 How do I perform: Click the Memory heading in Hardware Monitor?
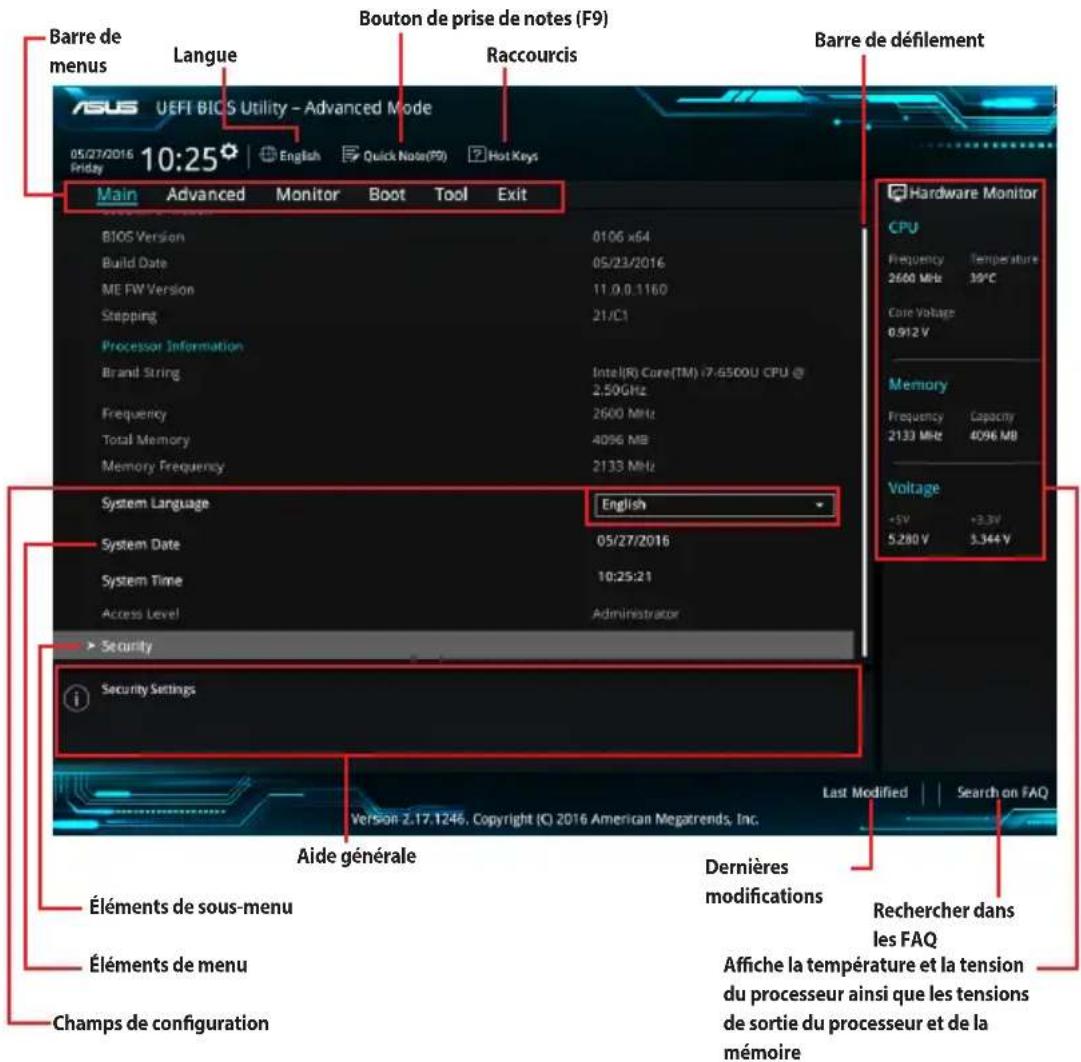tap(918, 384)
